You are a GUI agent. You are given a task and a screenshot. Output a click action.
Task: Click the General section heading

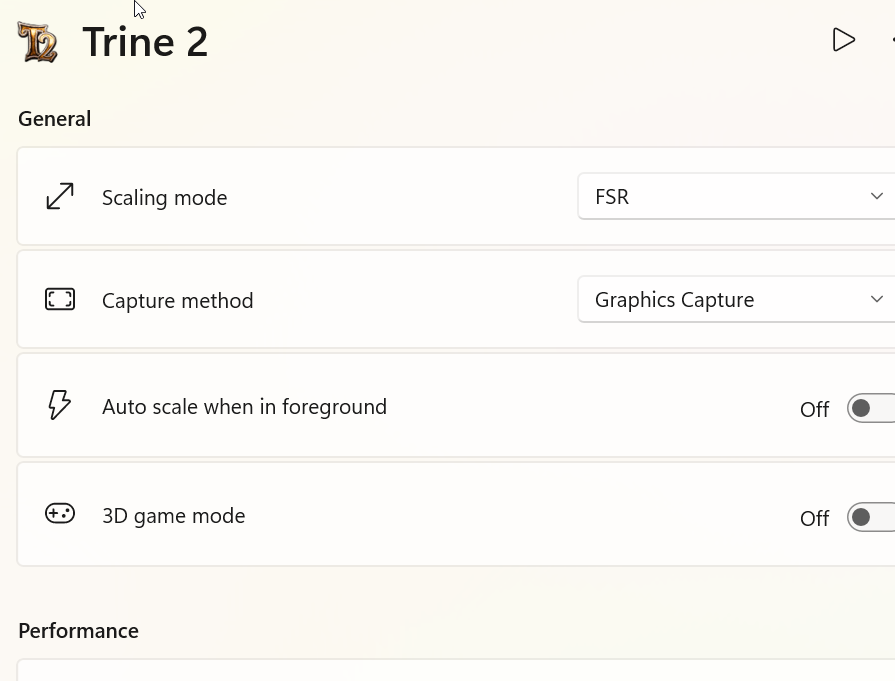pyautogui.click(x=55, y=119)
